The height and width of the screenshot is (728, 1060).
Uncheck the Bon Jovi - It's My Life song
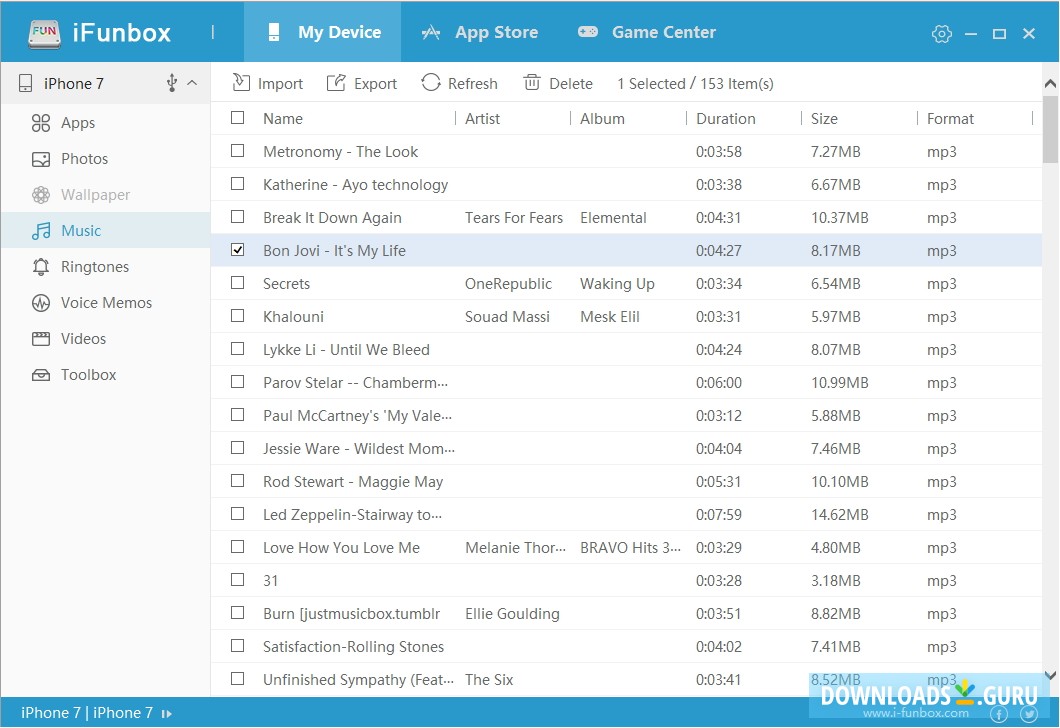[x=237, y=250]
